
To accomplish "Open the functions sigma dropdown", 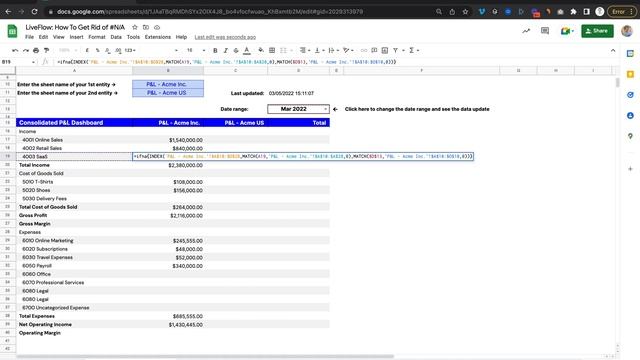I will tap(414, 50).
